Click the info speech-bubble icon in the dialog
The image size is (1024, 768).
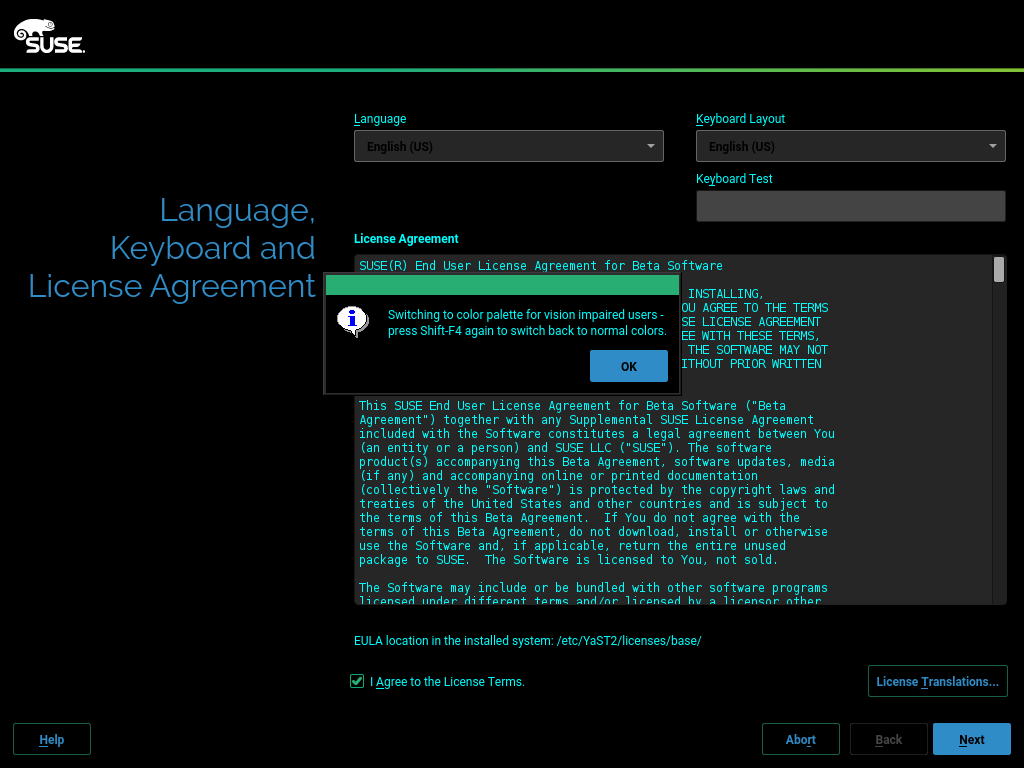(352, 321)
